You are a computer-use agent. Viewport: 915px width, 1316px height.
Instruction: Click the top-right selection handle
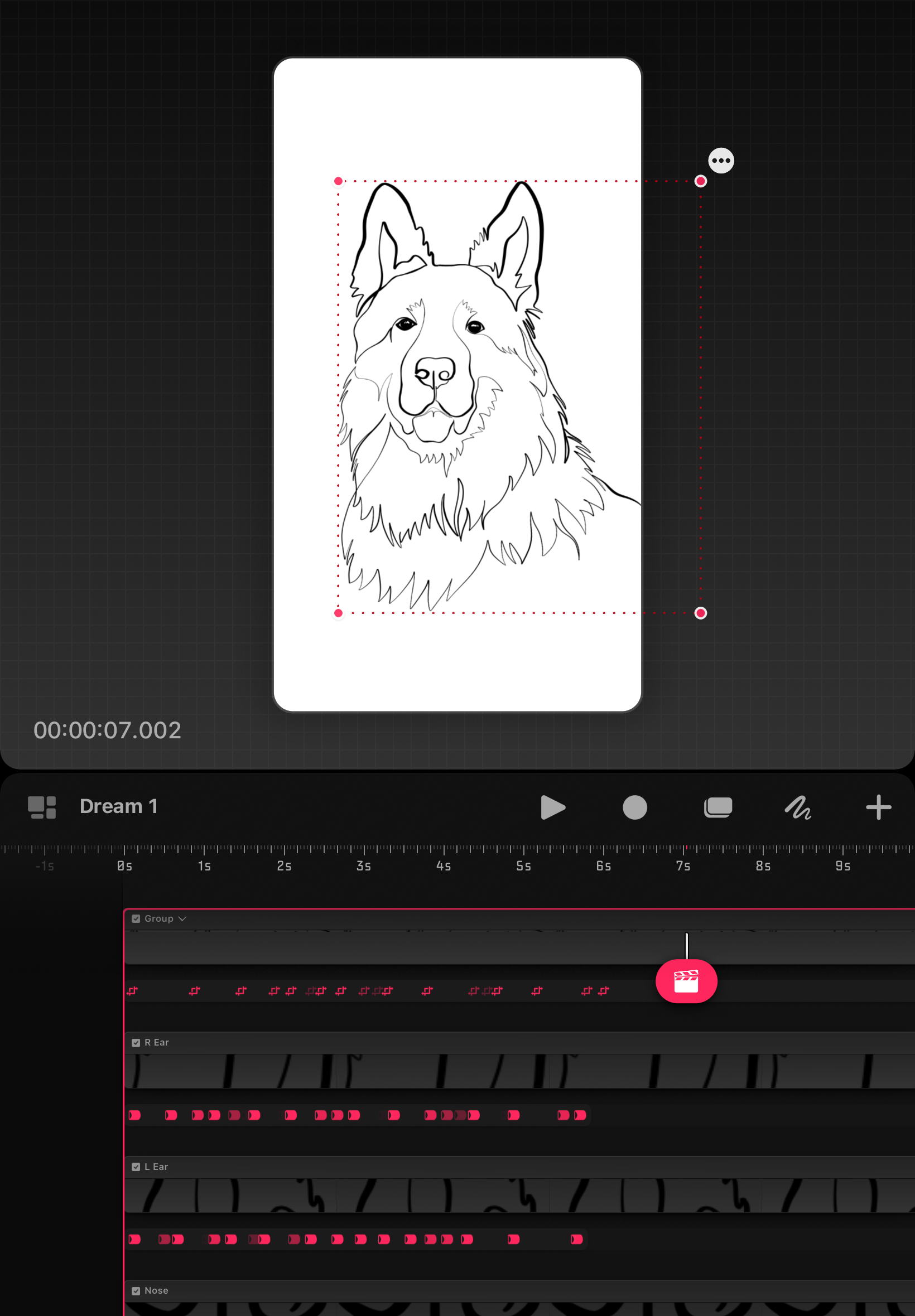[x=701, y=181]
